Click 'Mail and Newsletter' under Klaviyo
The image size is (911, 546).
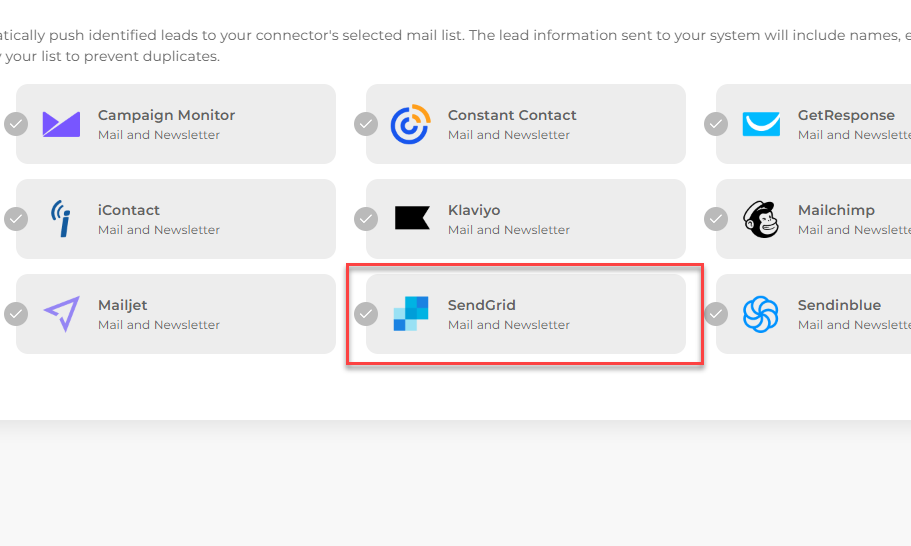point(509,230)
